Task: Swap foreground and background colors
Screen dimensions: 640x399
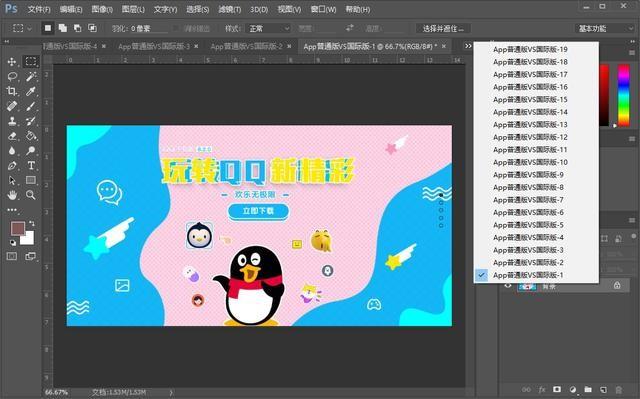Action: tap(32, 223)
